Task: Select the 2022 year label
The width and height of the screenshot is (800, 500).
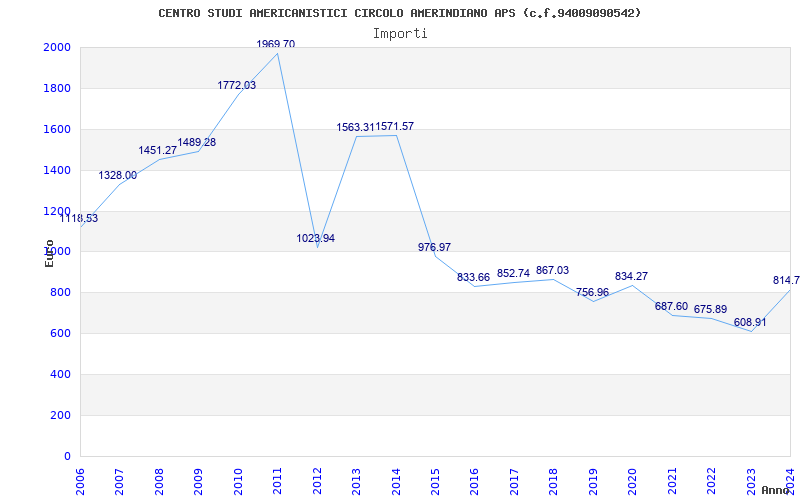Action: [x=712, y=481]
